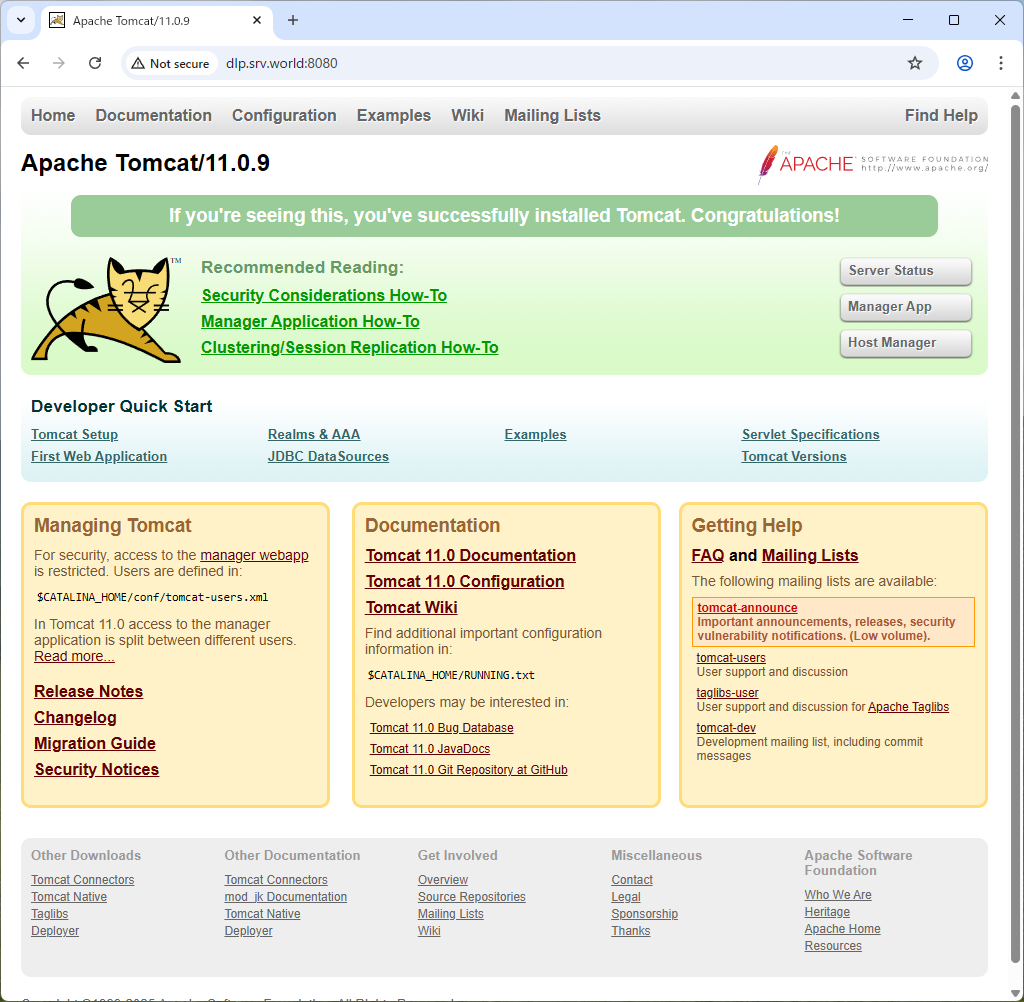1024x1002 pixels.
Task: Click the Tomcat cat mascot image
Action: (x=105, y=308)
